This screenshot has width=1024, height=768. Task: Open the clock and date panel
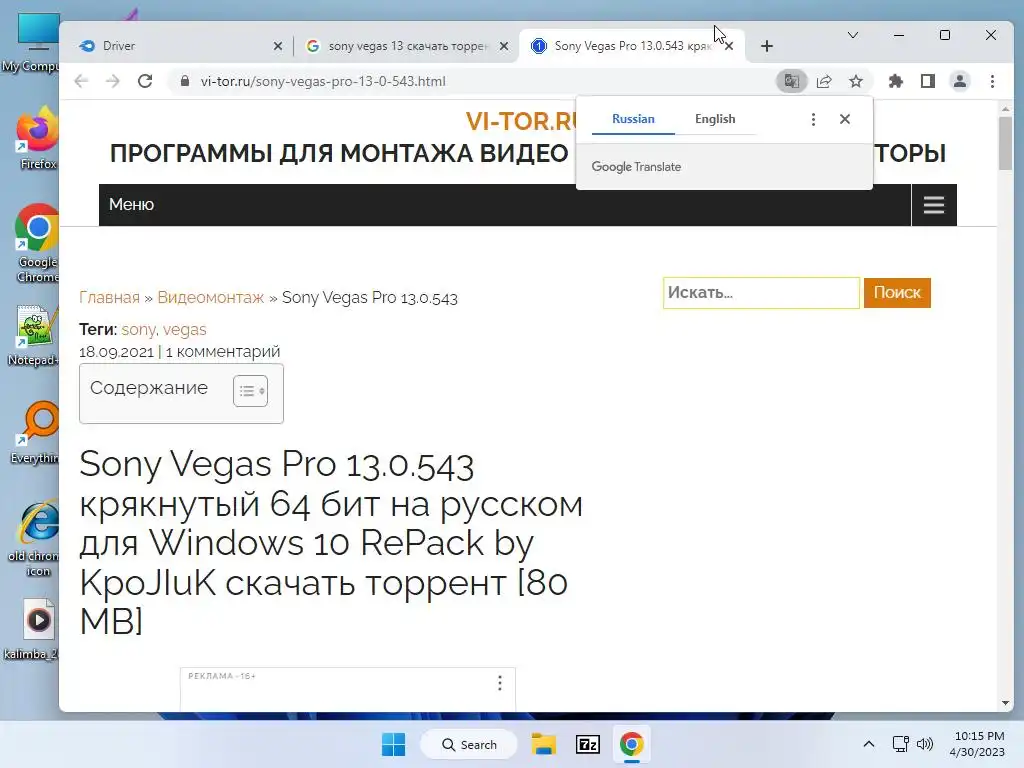coord(977,744)
